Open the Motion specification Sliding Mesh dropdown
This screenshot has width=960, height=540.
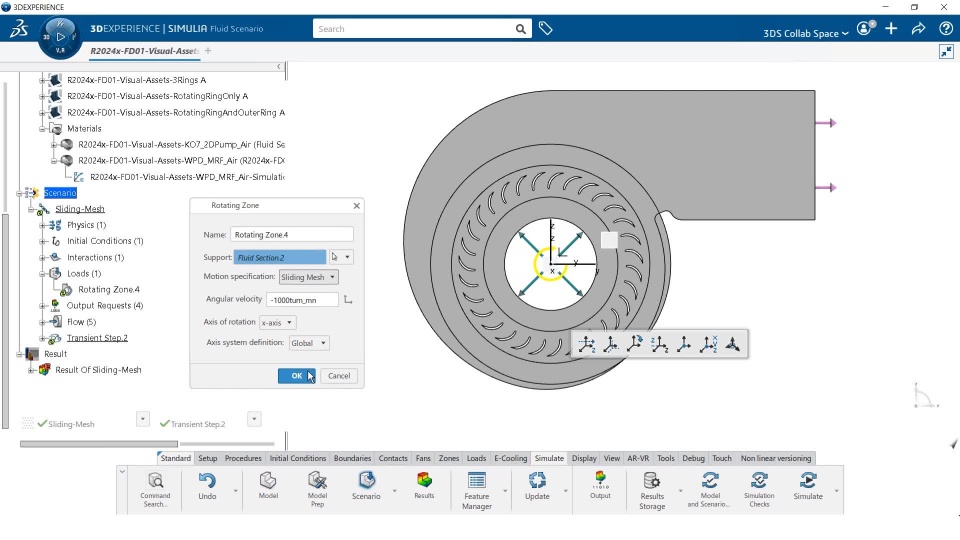click(x=309, y=277)
